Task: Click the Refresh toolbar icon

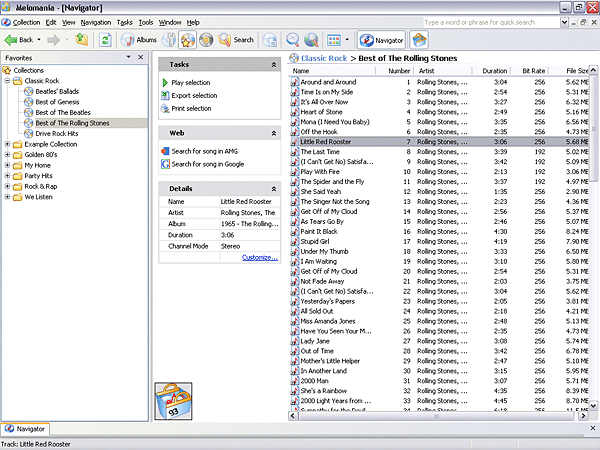Action: pos(105,40)
